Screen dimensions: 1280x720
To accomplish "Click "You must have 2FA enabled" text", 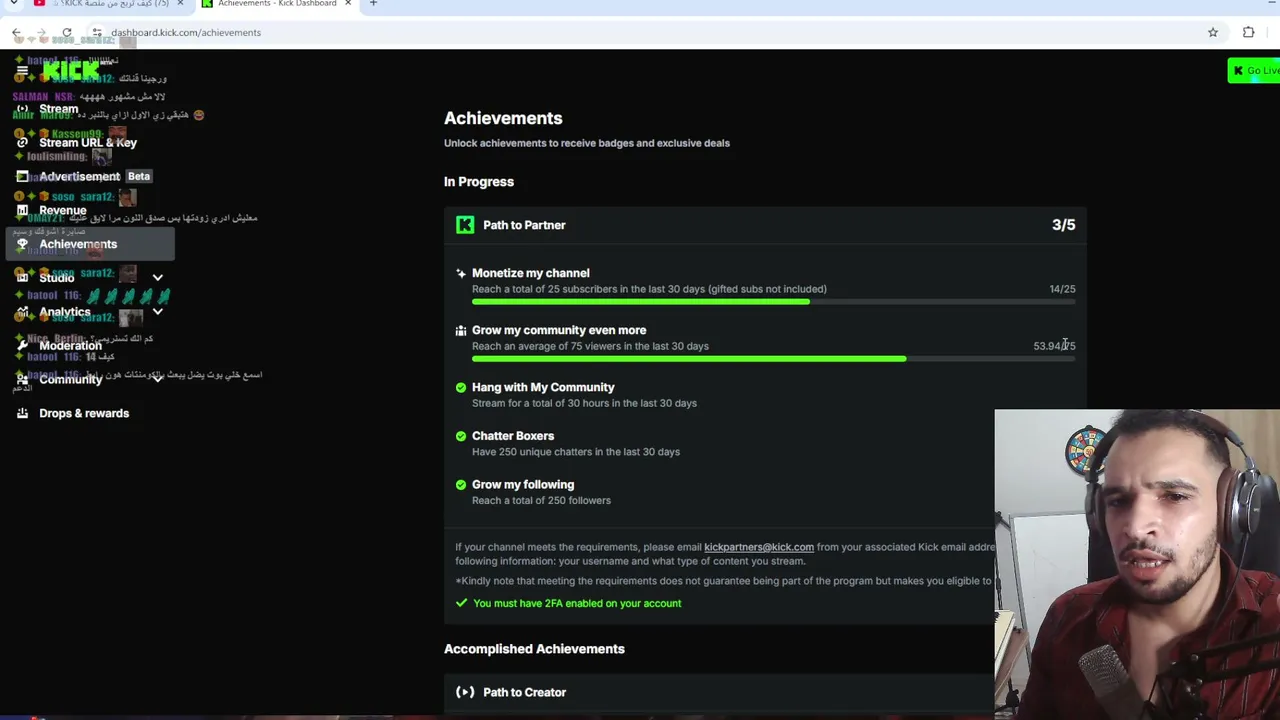I will click(x=577, y=603).
